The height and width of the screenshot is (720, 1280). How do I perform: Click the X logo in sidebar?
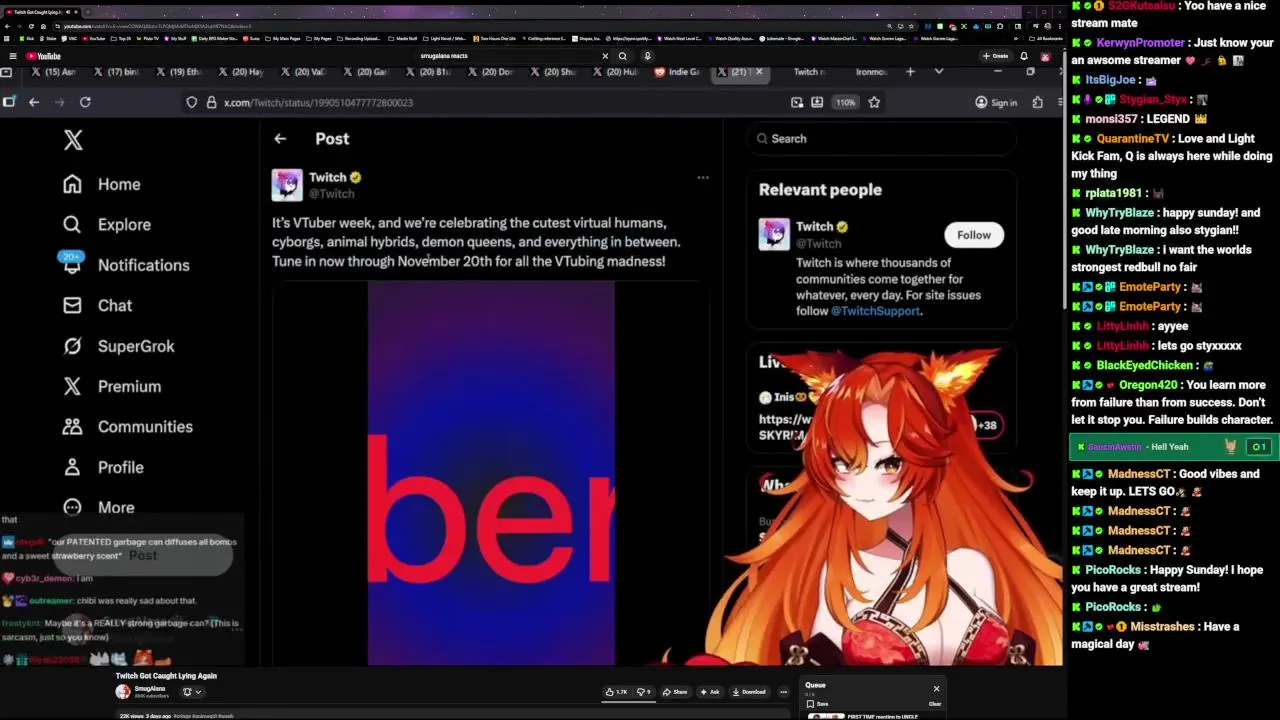click(x=73, y=140)
